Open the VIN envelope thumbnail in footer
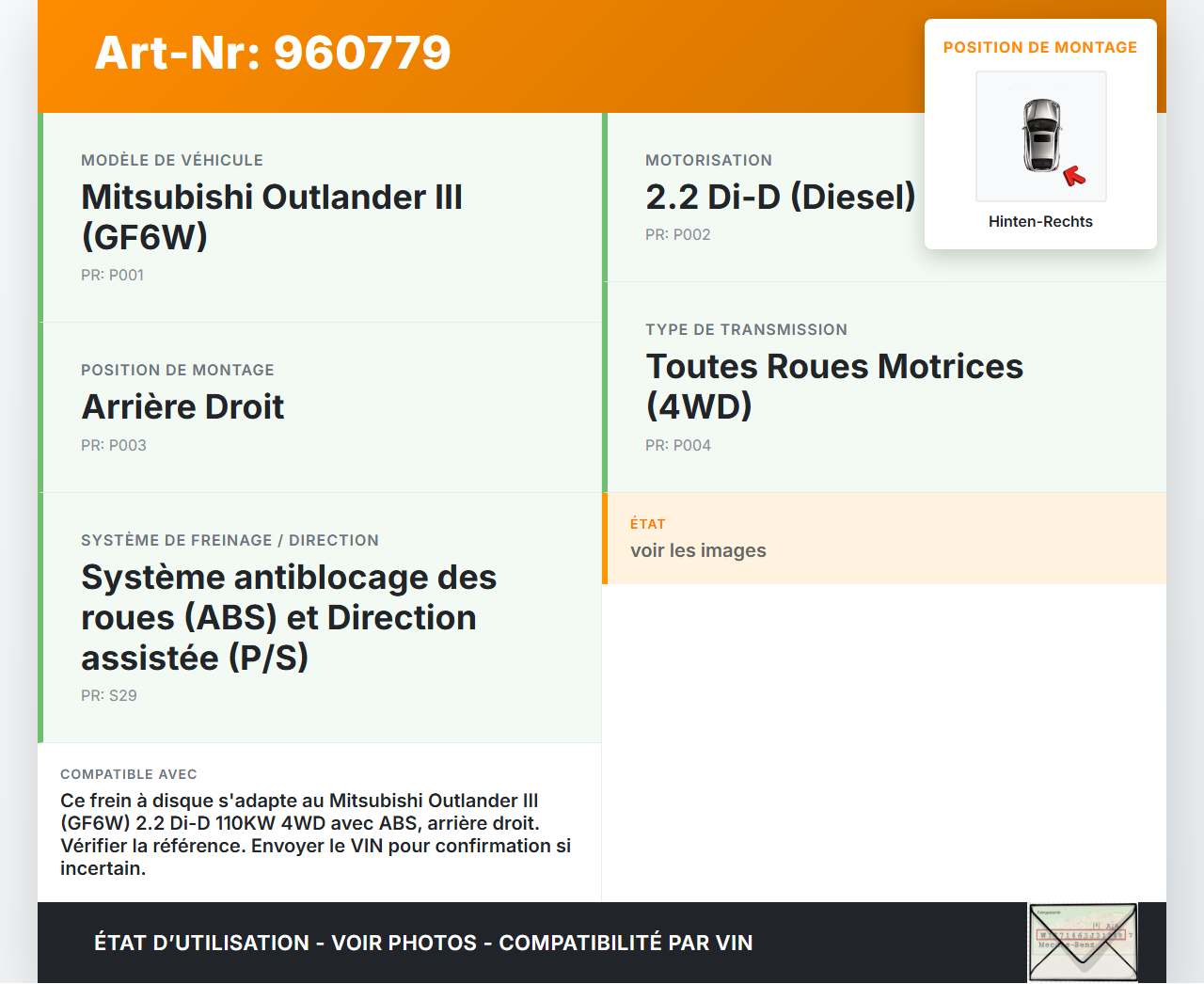 (1083, 943)
